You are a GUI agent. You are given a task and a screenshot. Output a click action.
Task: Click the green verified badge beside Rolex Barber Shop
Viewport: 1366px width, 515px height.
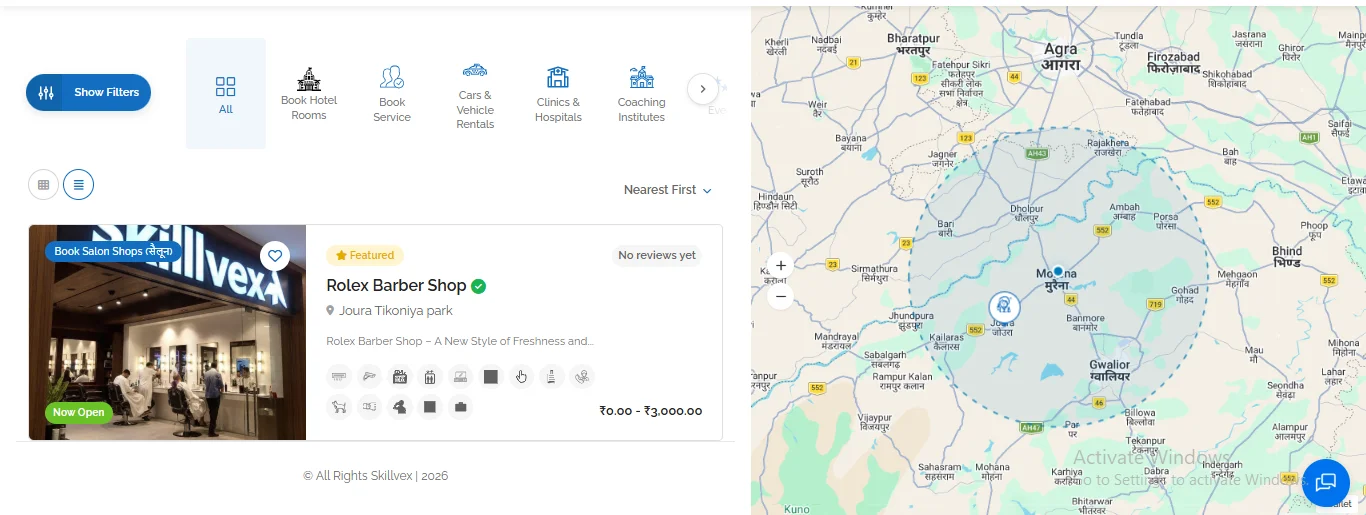(479, 286)
